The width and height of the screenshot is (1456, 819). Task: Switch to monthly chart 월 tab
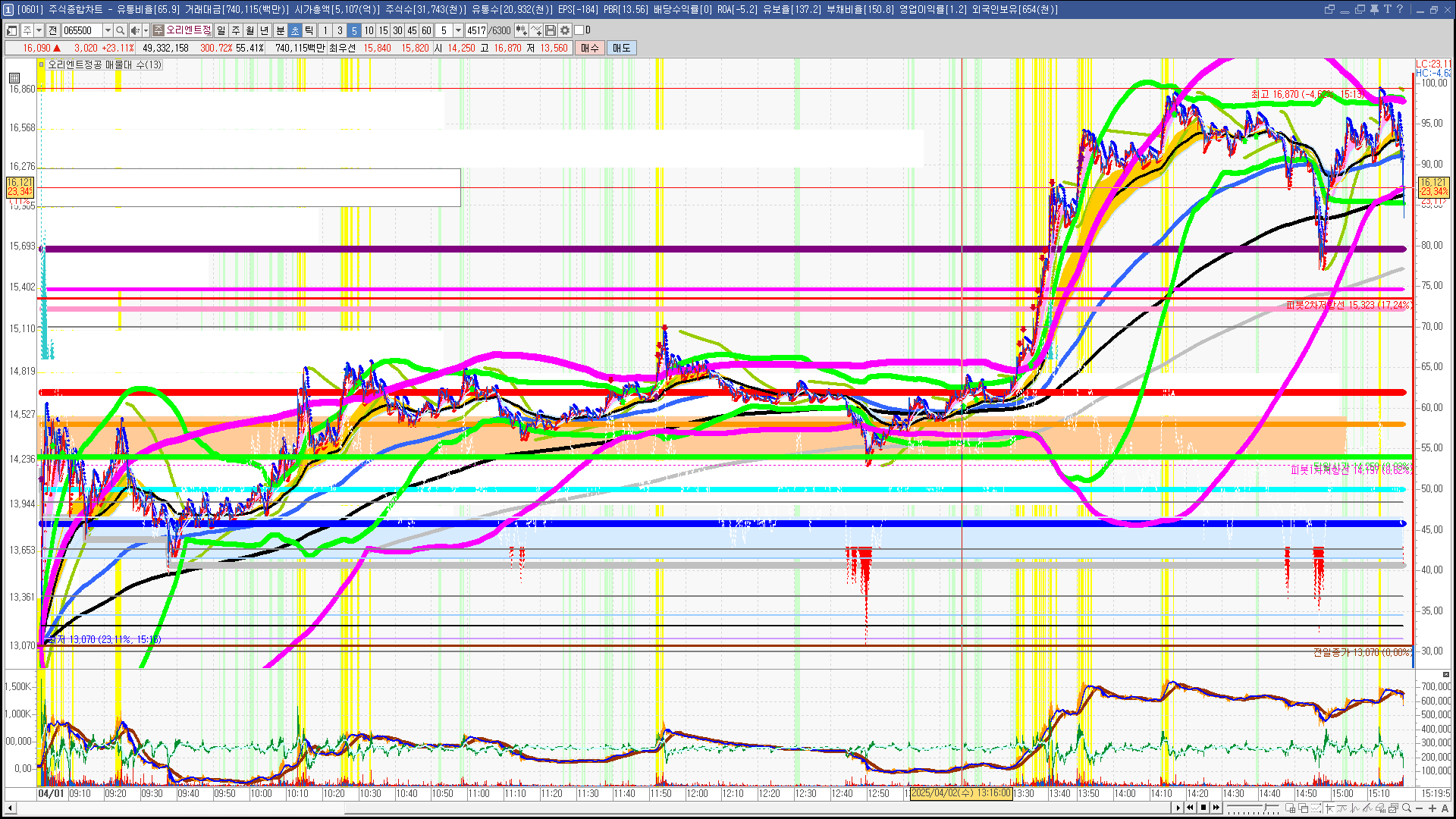(x=249, y=30)
